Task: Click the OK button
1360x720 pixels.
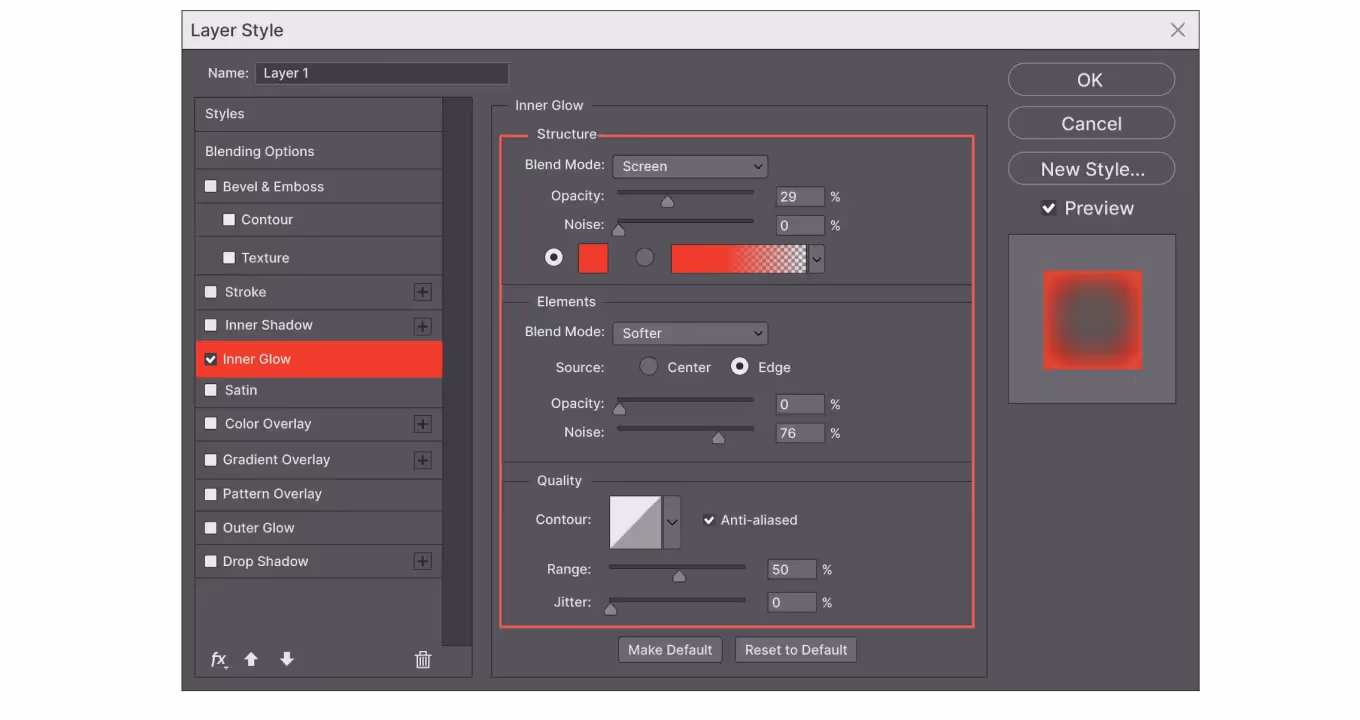Action: pyautogui.click(x=1091, y=80)
